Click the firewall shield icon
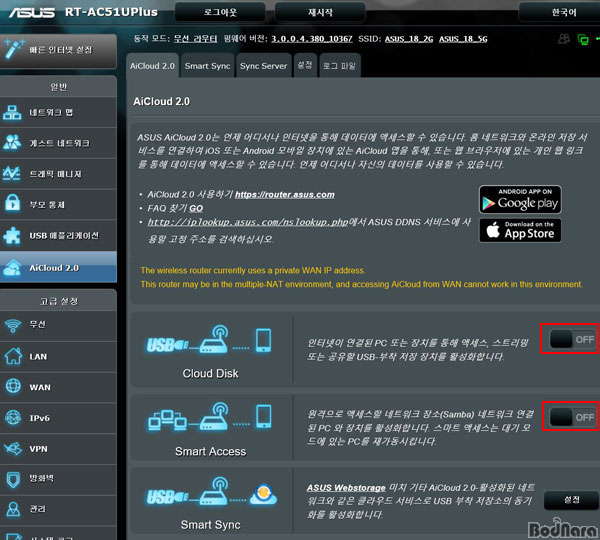The image size is (600, 540). 13,479
